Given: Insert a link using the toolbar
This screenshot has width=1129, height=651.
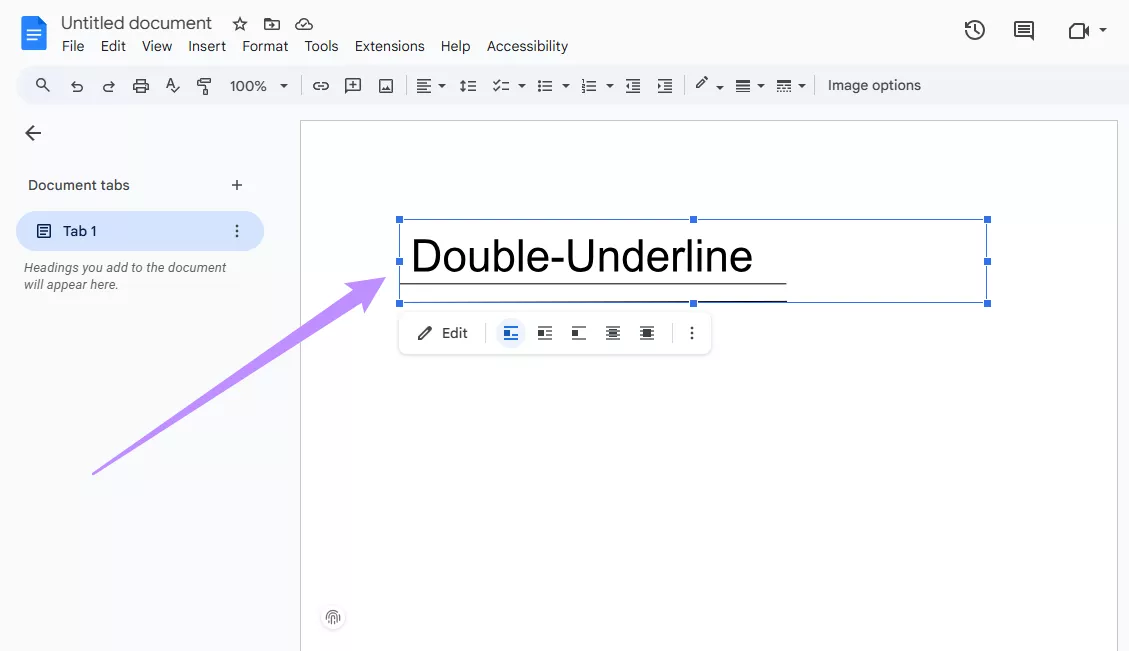Looking at the screenshot, I should tap(319, 85).
